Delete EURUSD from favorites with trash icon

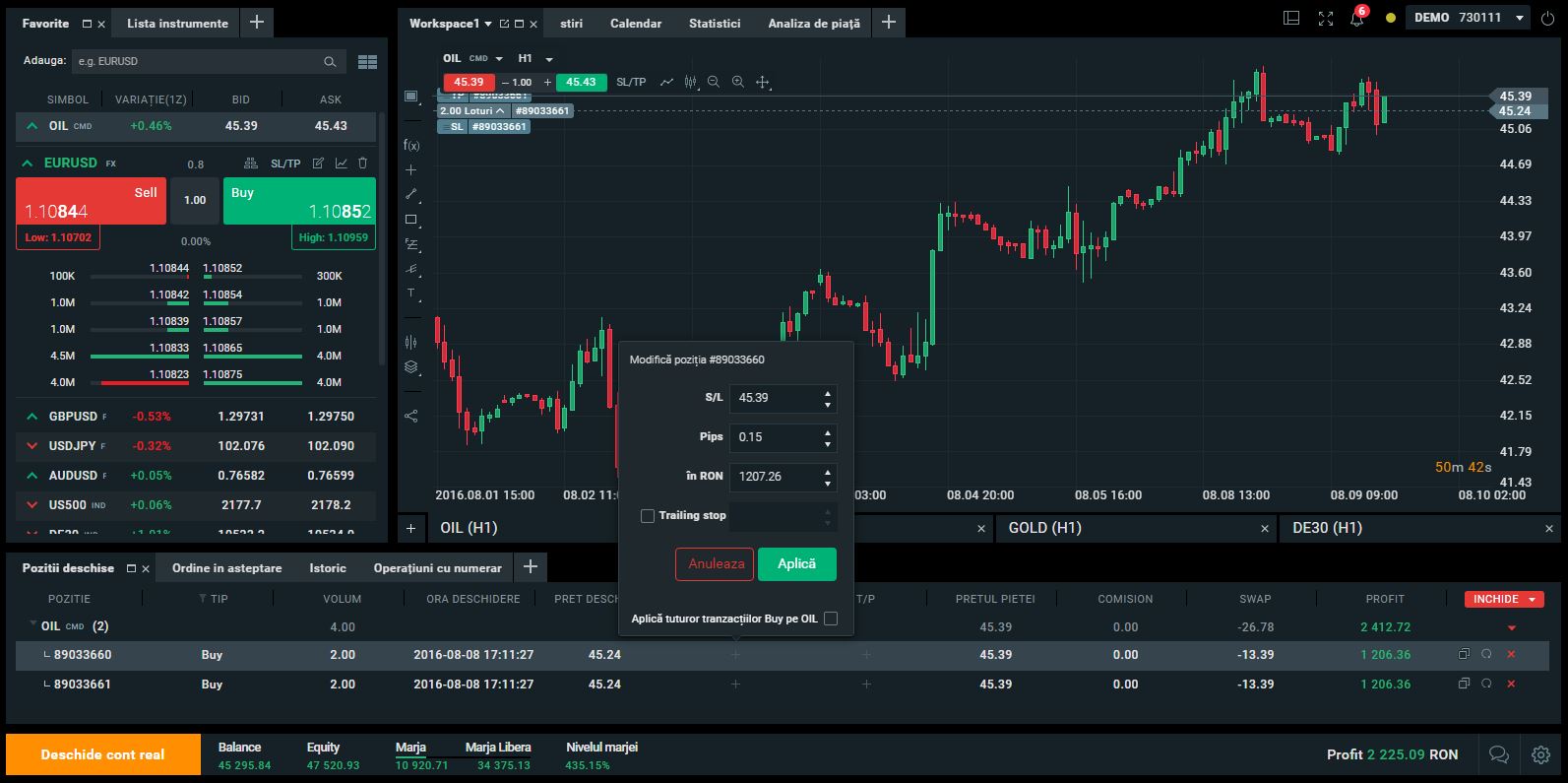coord(362,163)
